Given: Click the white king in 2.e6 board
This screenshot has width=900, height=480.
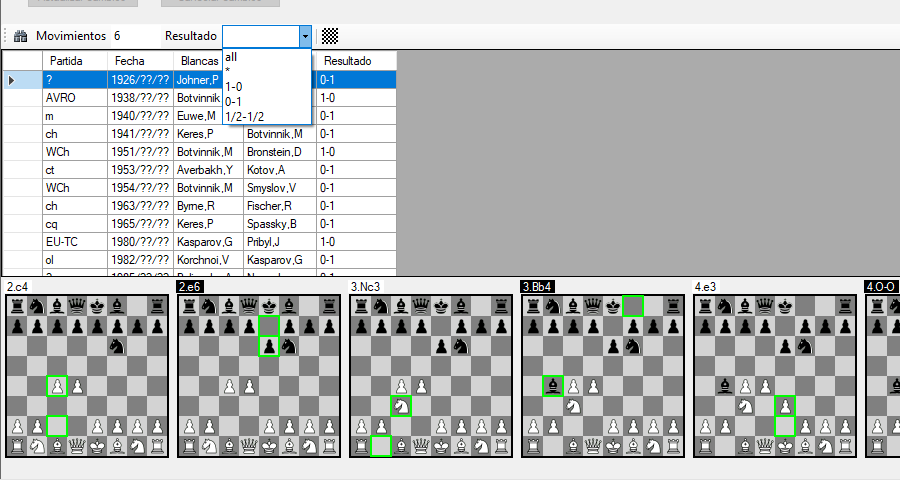Looking at the screenshot, I should click(x=269, y=446).
